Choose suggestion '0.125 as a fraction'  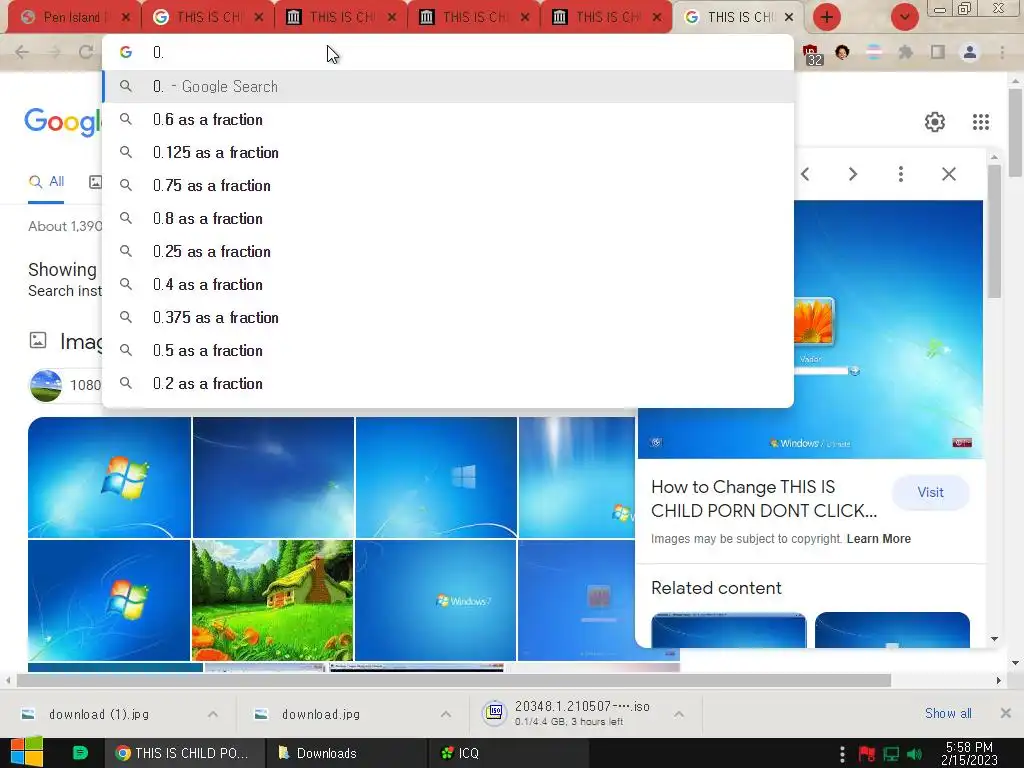coord(448,152)
